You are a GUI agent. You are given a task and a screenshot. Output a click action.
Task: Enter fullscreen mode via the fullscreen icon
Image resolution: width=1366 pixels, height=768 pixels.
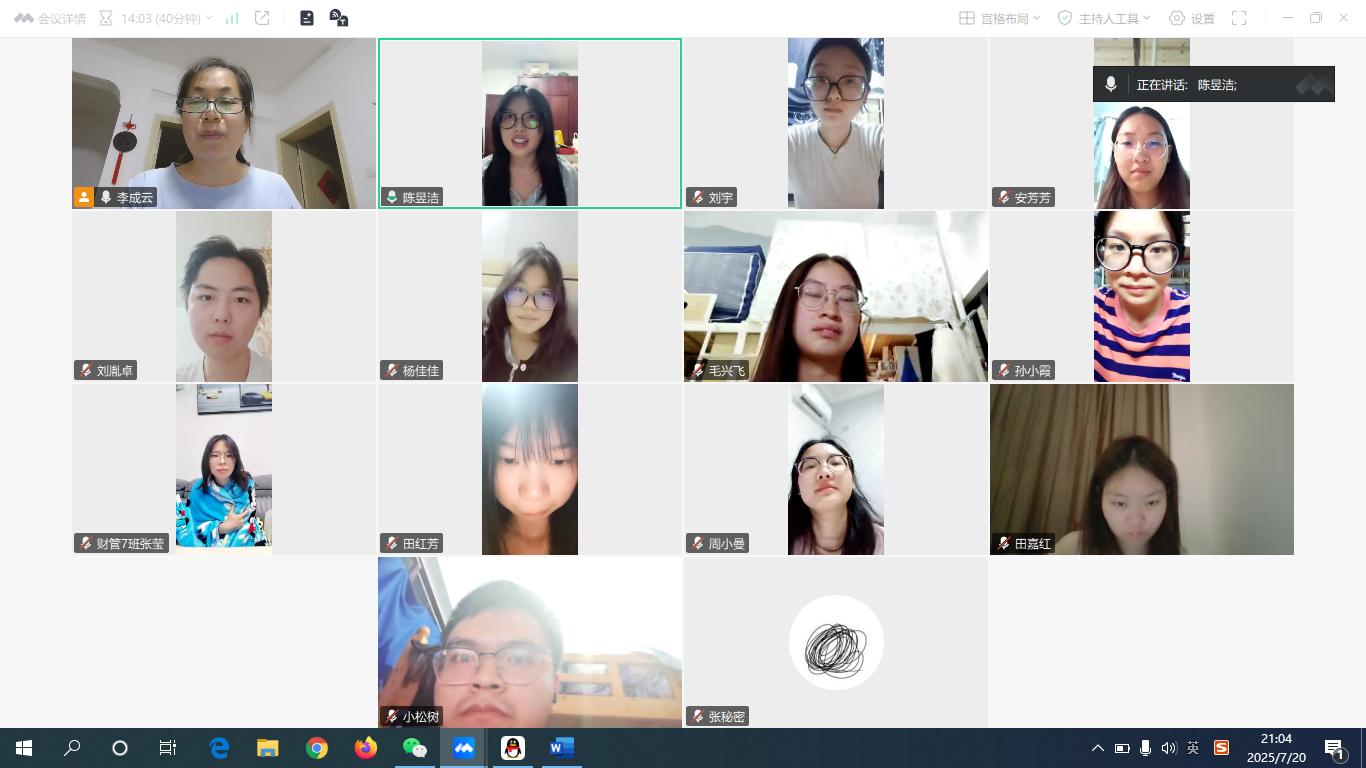1239,18
